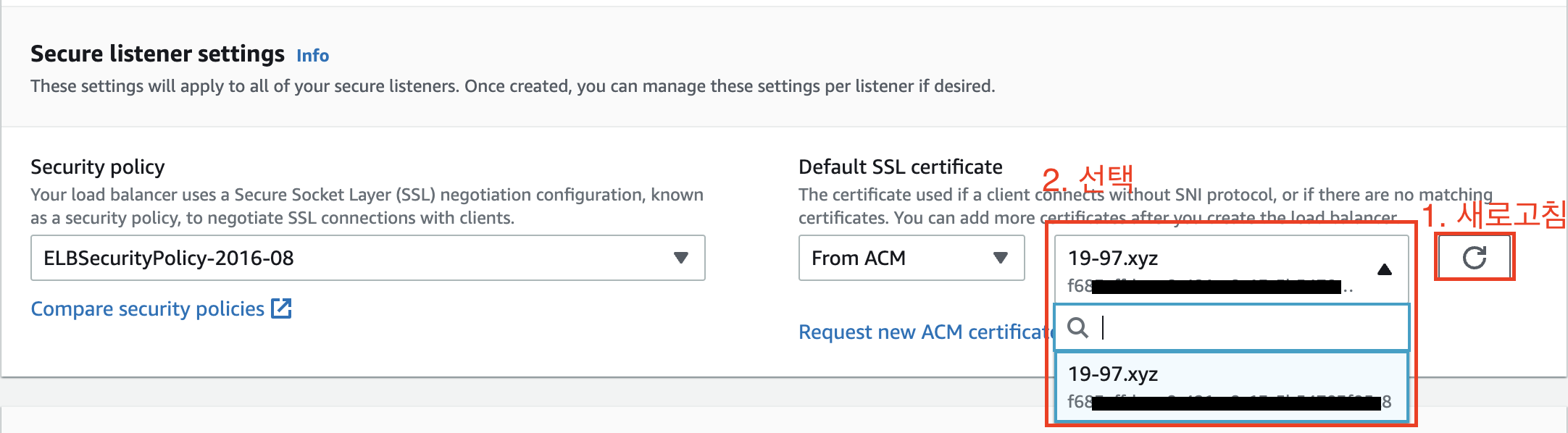This screenshot has height=433, width=1568.
Task: Click the refresh certificates icon button
Action: [1474, 258]
